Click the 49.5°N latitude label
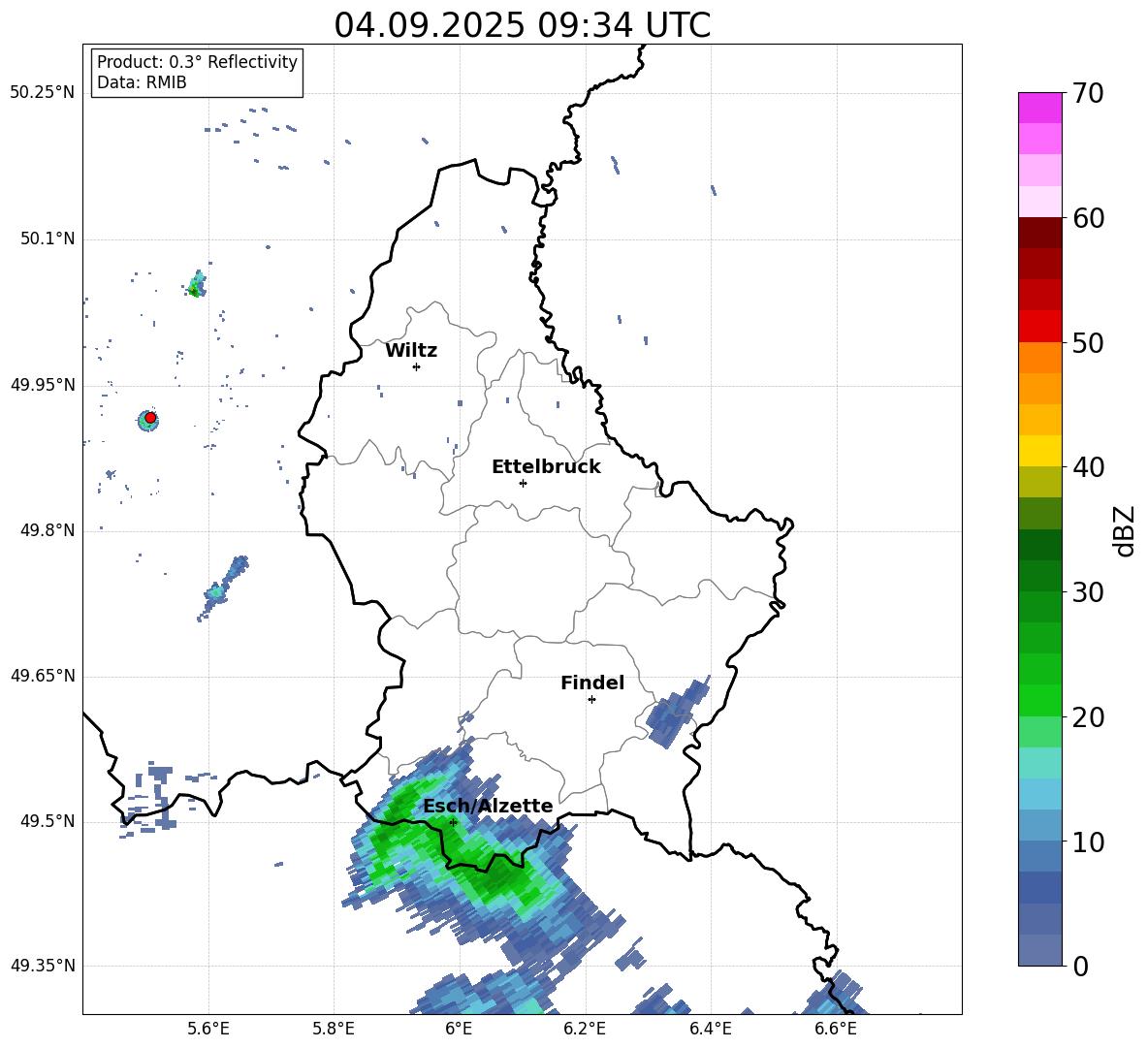 48,821
